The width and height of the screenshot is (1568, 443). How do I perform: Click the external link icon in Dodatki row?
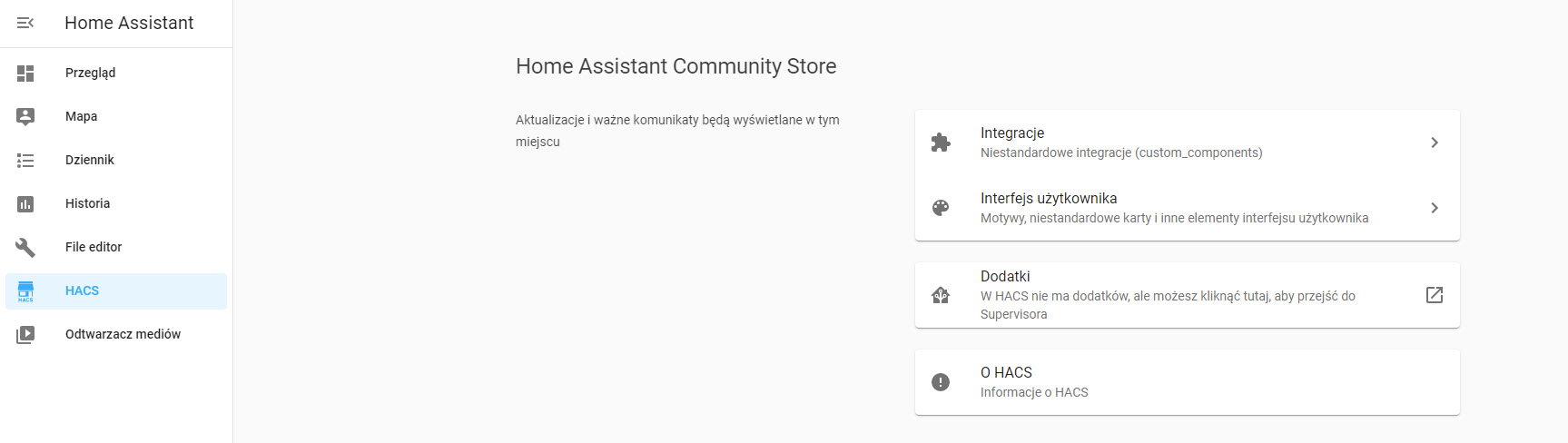coord(1435,295)
